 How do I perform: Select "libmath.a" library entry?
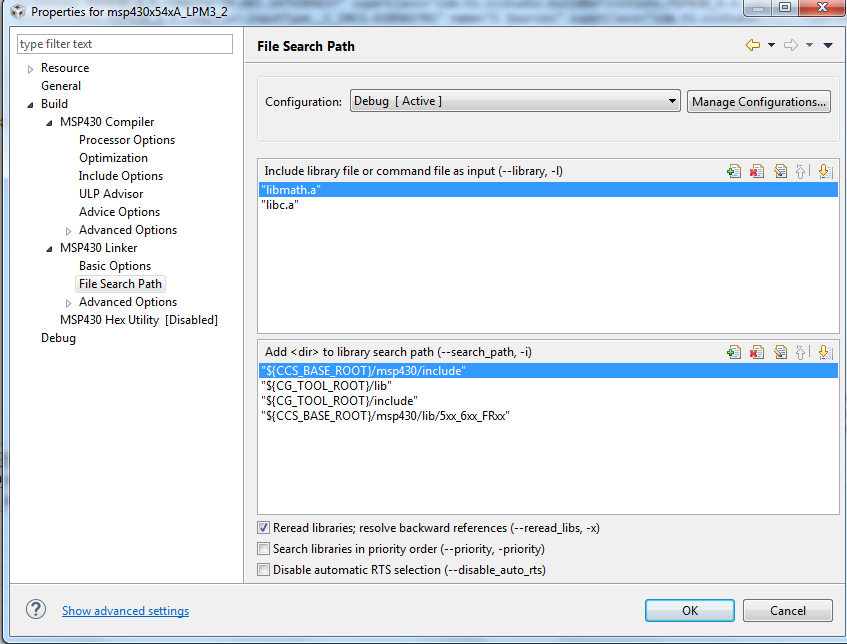tap(548, 190)
